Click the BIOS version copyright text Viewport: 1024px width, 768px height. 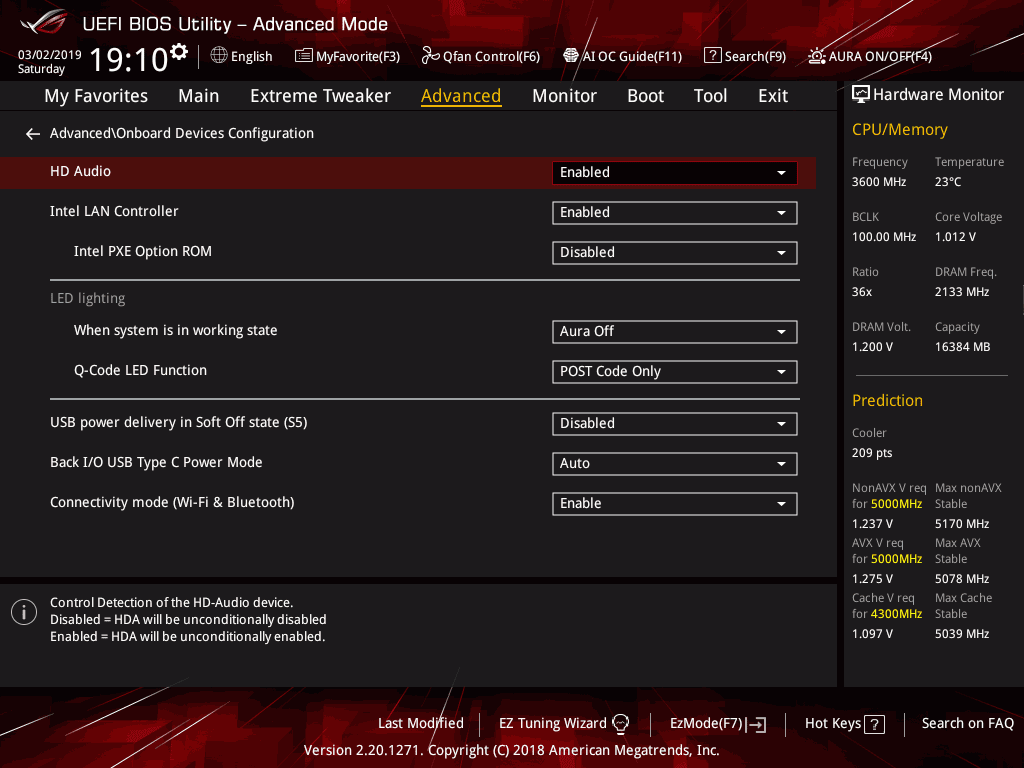[511, 750]
